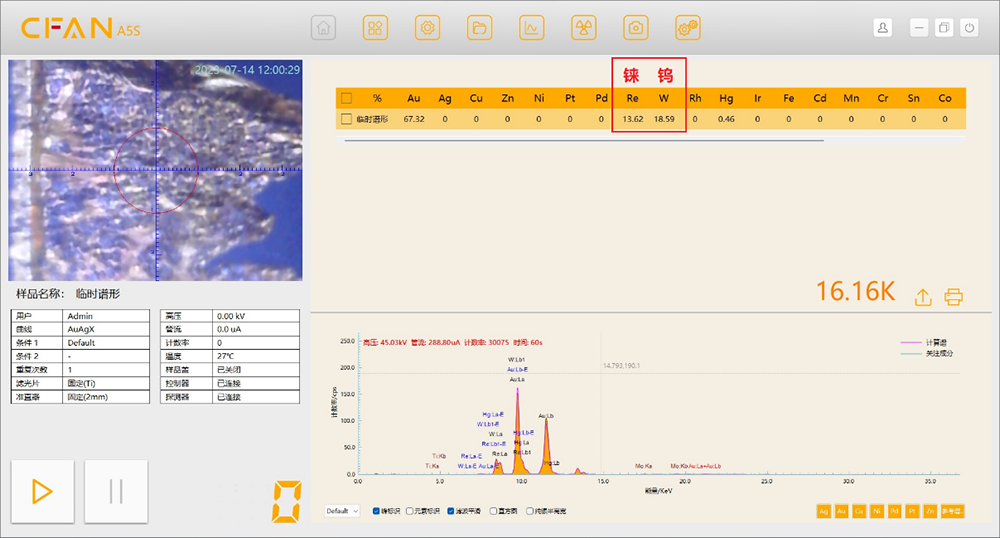Click the Au element button below spectrum
Viewport: 1000px width, 538px height.
coord(842,511)
